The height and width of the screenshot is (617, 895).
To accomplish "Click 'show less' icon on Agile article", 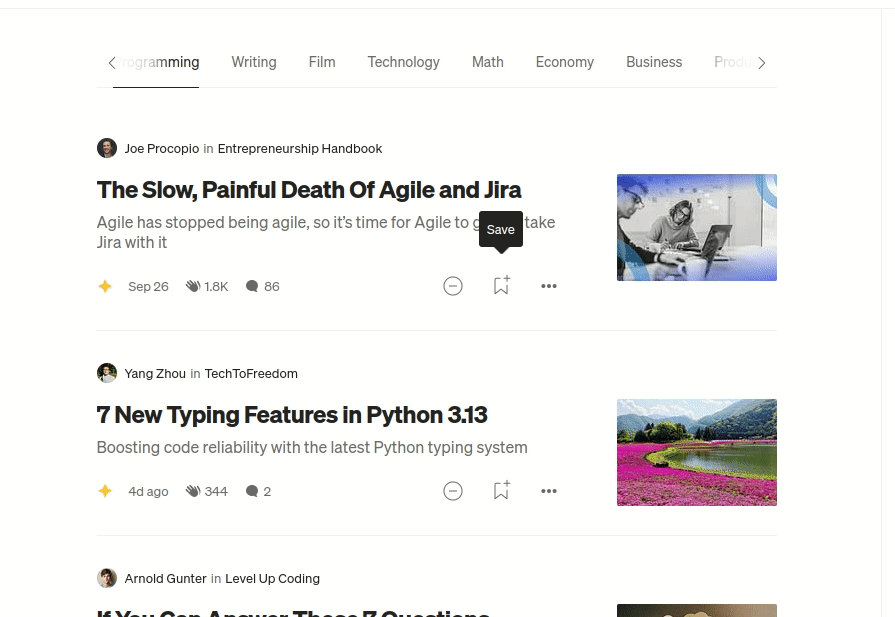I will coord(453,286).
